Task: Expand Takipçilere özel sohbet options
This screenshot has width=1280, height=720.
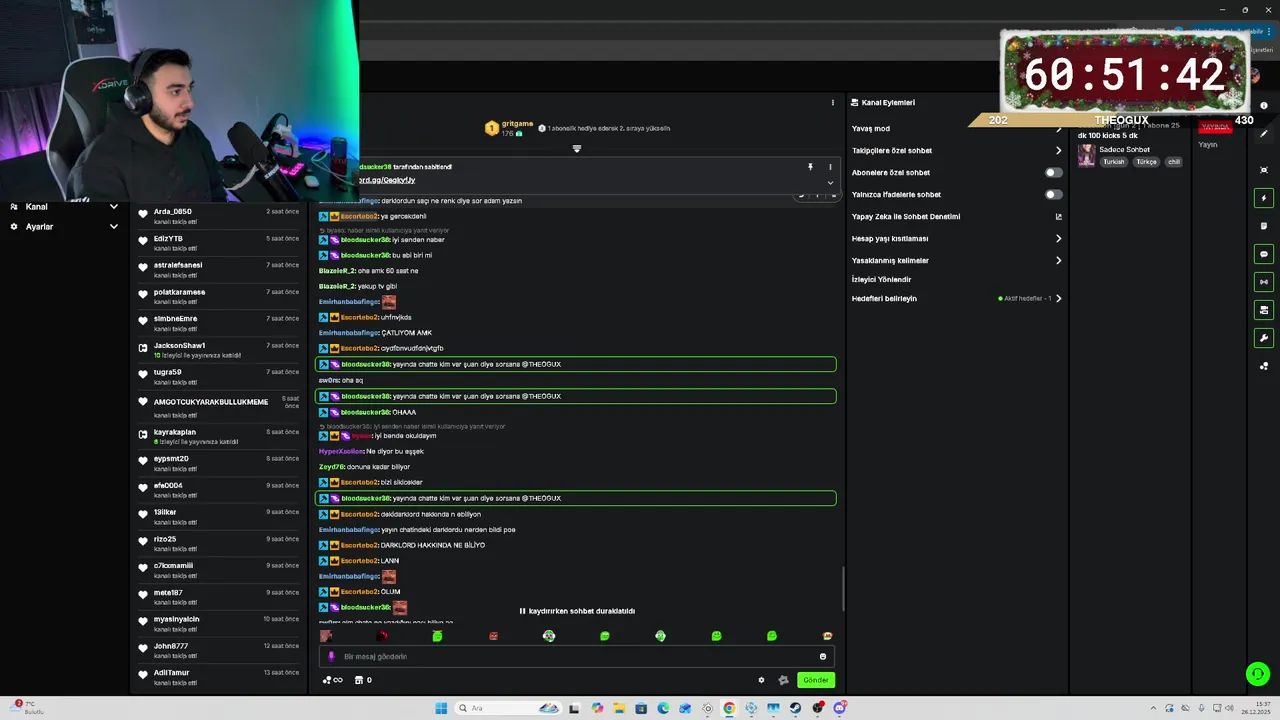Action: tap(1058, 150)
